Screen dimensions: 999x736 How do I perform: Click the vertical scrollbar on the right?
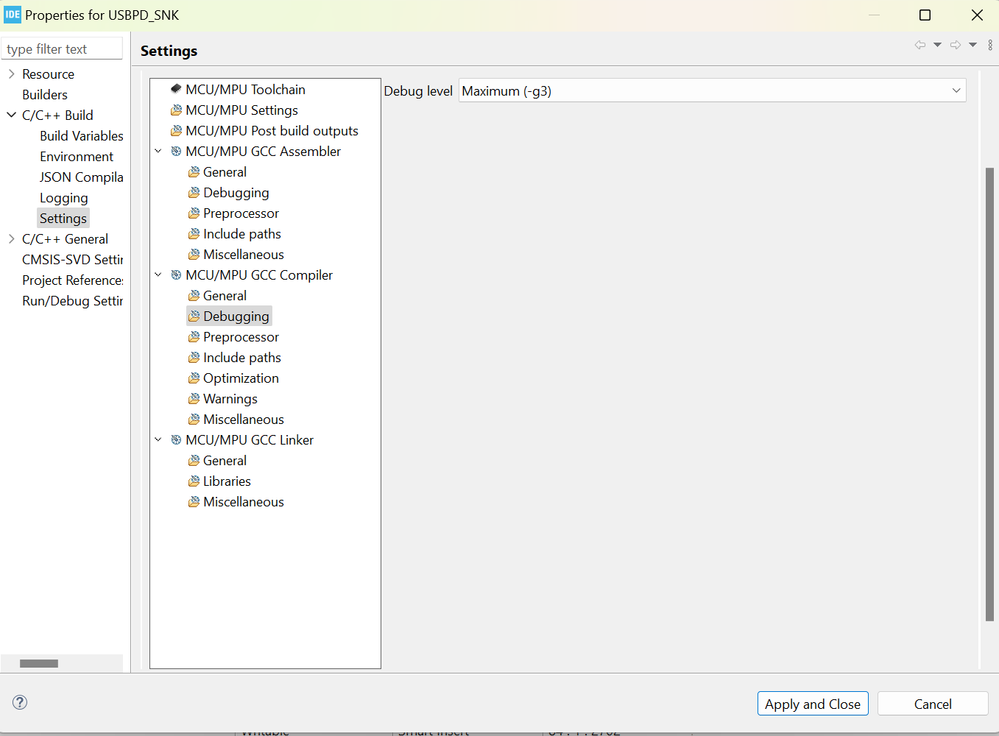point(989,394)
